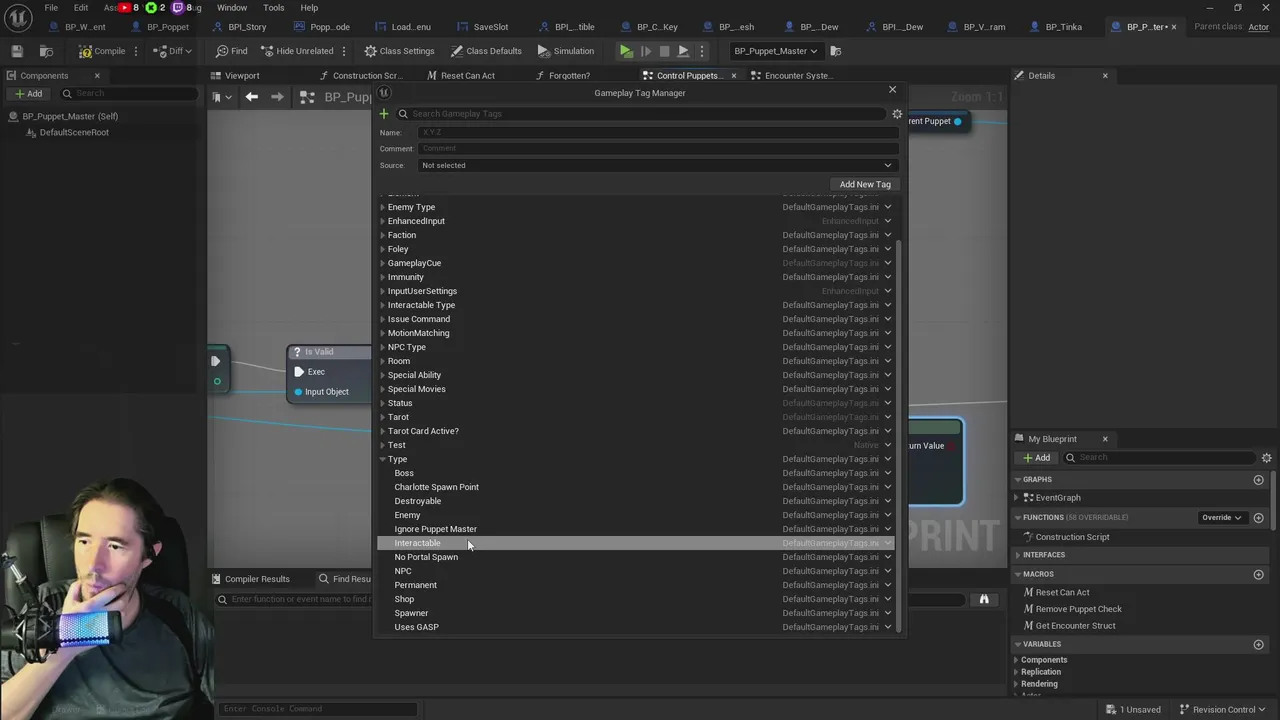Select the Uses GASP tag
The image size is (1280, 720).
click(x=416, y=627)
